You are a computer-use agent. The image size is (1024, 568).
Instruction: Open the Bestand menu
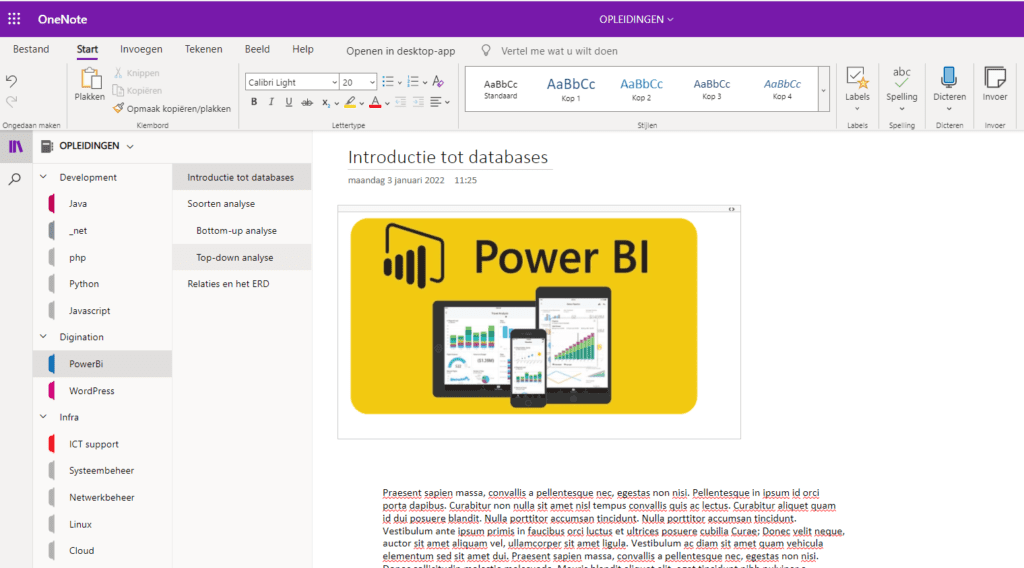point(31,49)
